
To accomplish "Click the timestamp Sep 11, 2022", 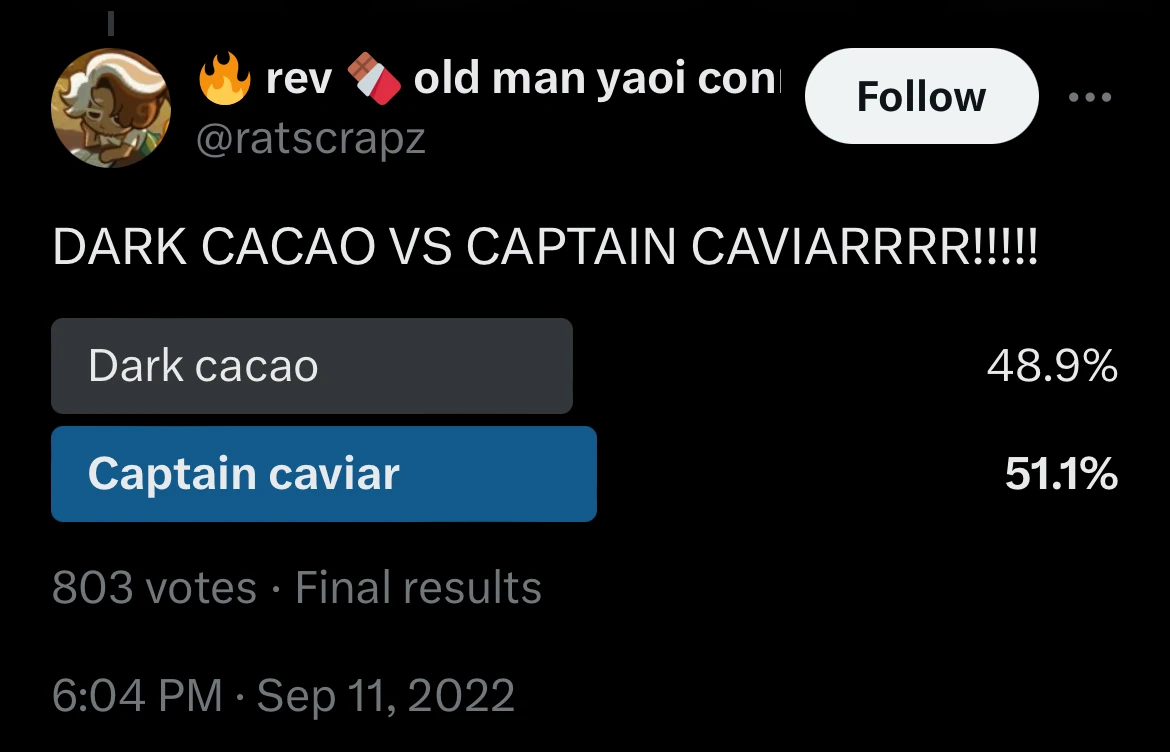I will [x=386, y=693].
